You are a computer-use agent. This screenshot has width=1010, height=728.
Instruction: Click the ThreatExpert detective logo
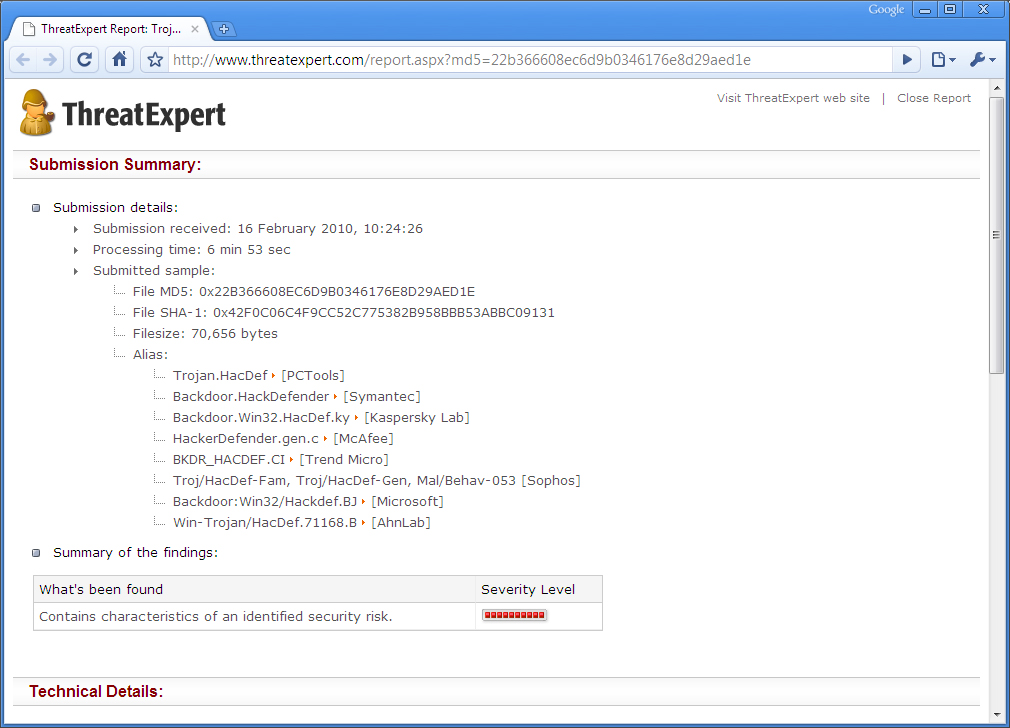(x=37, y=113)
